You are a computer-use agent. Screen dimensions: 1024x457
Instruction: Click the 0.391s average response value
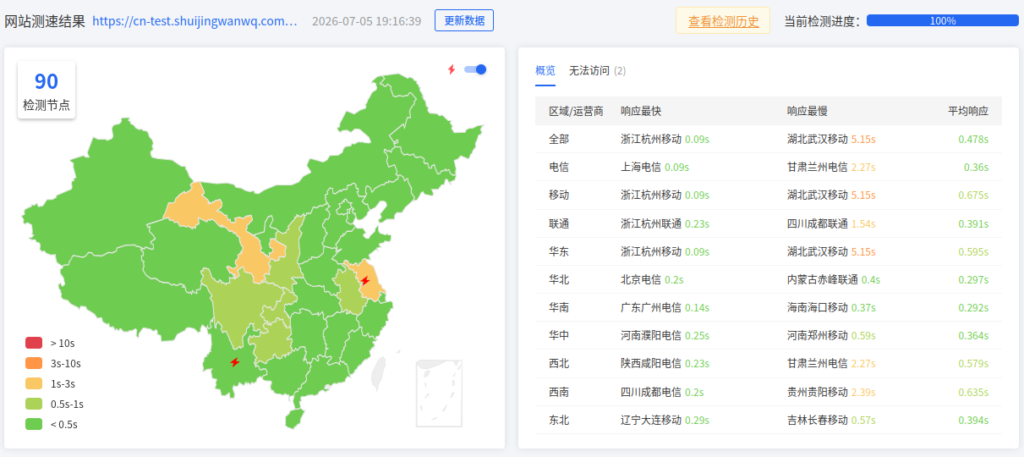pyautogui.click(x=974, y=224)
